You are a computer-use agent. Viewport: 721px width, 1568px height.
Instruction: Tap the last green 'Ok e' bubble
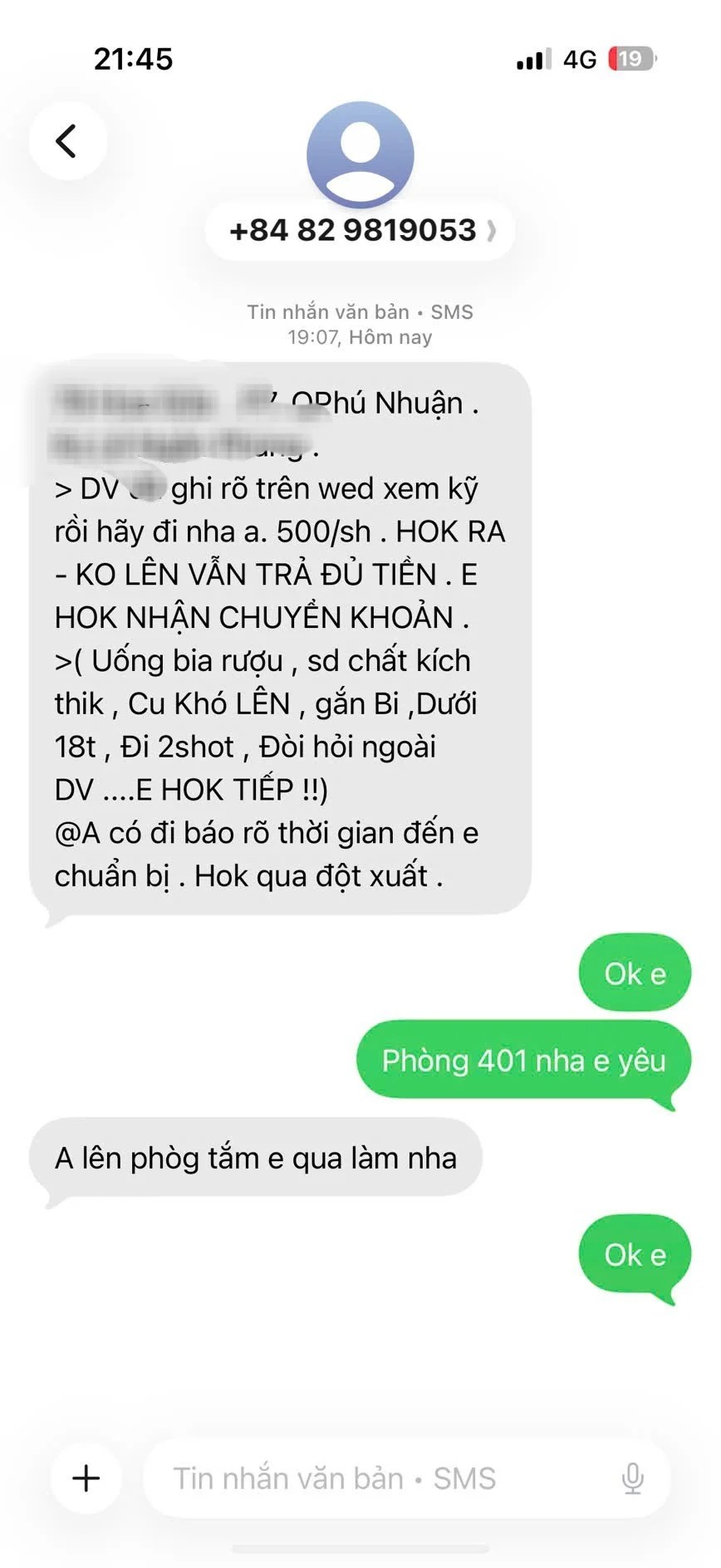[635, 1254]
